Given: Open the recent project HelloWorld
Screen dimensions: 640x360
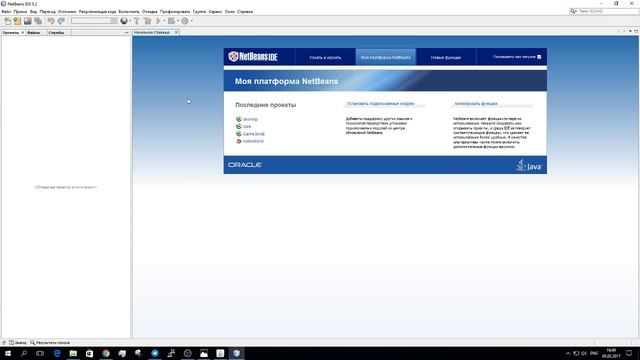Looking at the screenshot, I should (x=253, y=141).
